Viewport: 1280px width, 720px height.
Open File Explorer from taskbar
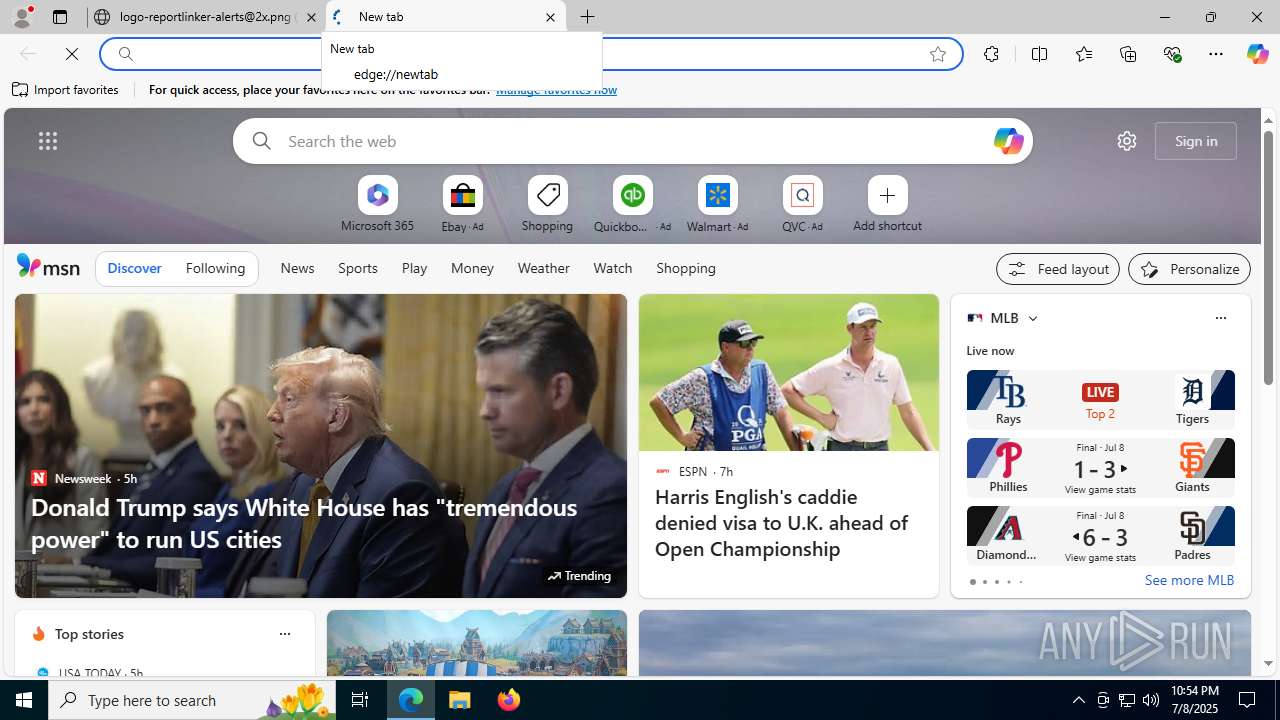[x=460, y=700]
